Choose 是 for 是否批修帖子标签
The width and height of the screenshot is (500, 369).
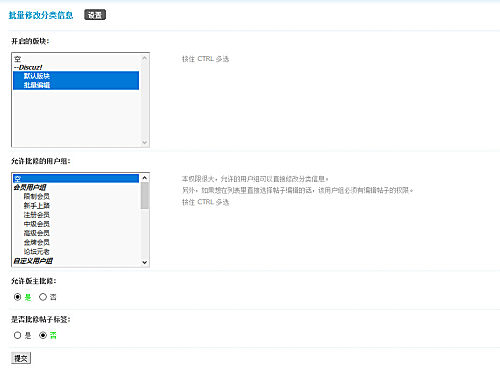18,335
